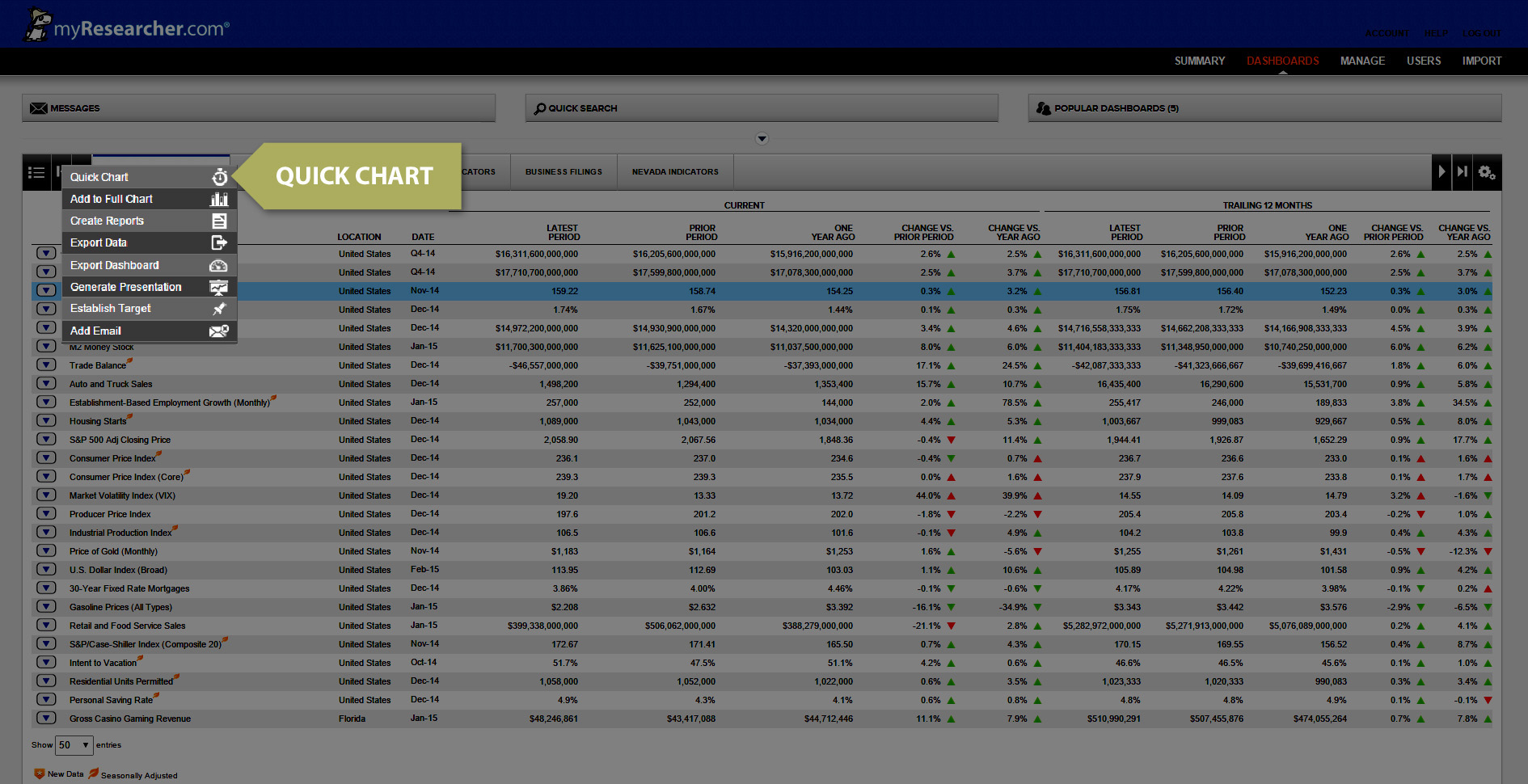The image size is (1528, 784).
Task: Choose Add to Full Chart menu entry
Action: 150,199
